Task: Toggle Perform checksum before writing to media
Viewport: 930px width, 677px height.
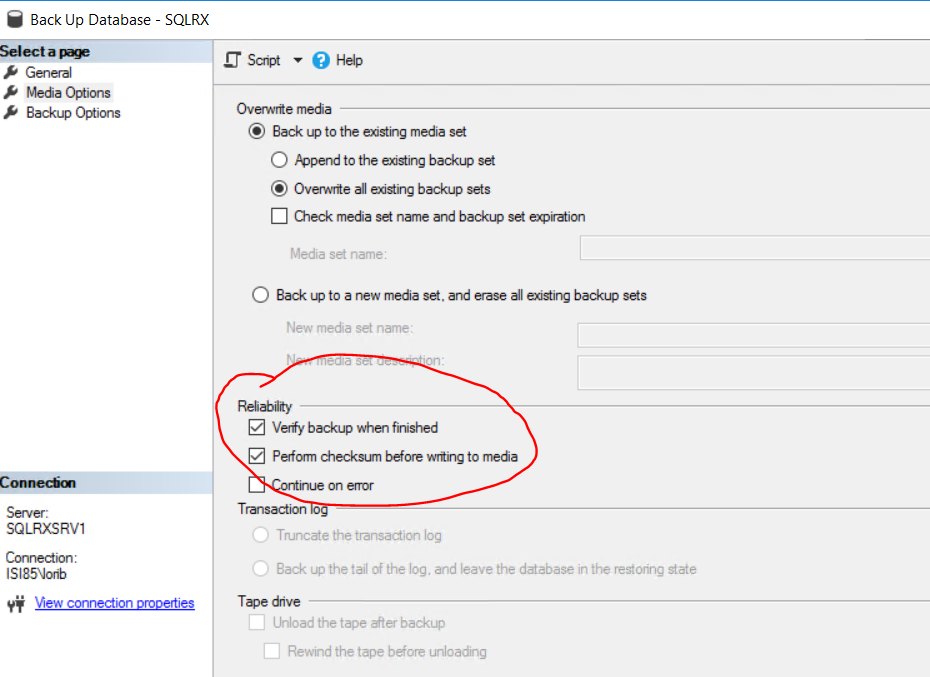Action: (257, 456)
